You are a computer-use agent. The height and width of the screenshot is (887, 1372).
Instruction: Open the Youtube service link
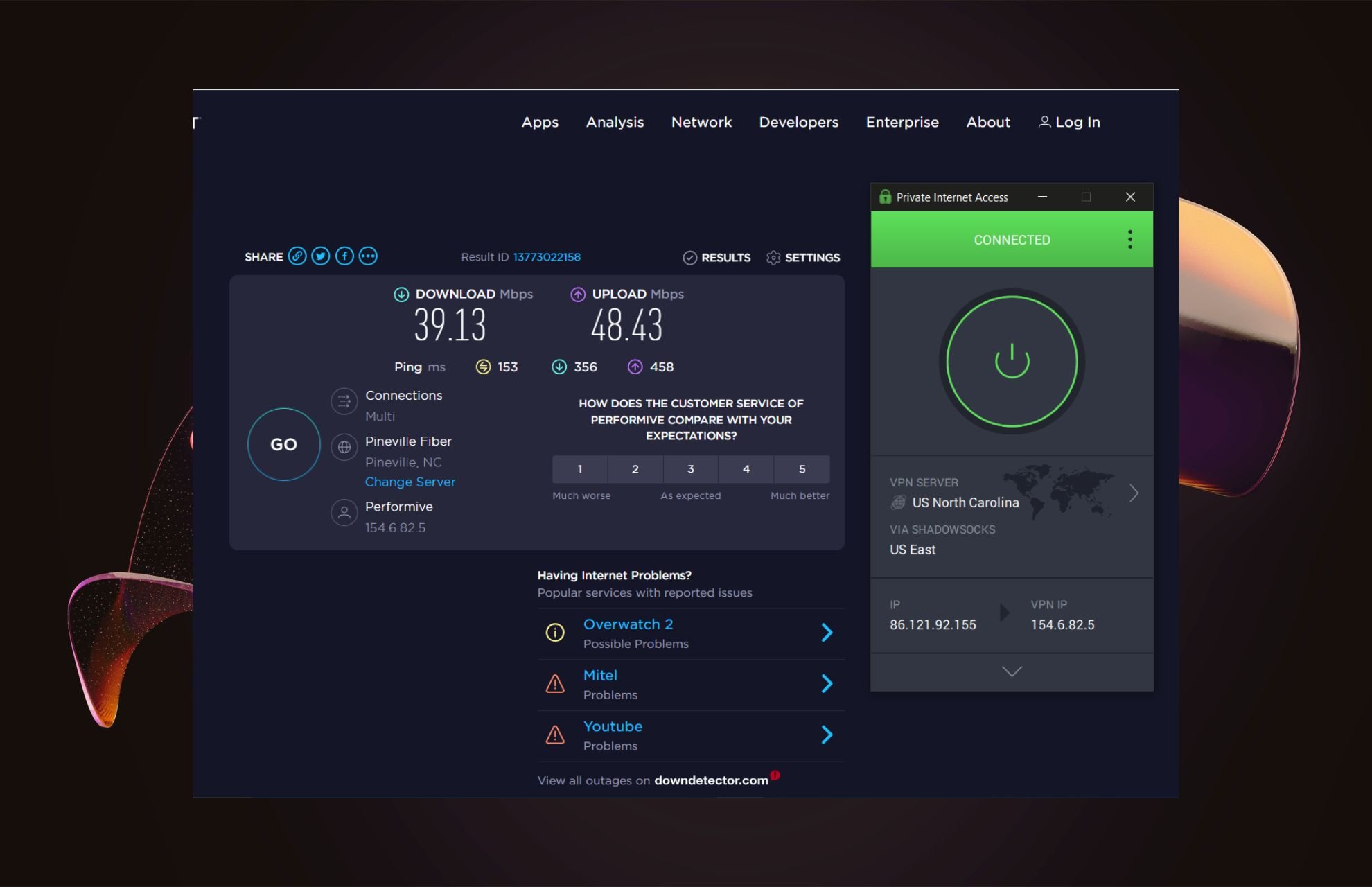tap(613, 727)
